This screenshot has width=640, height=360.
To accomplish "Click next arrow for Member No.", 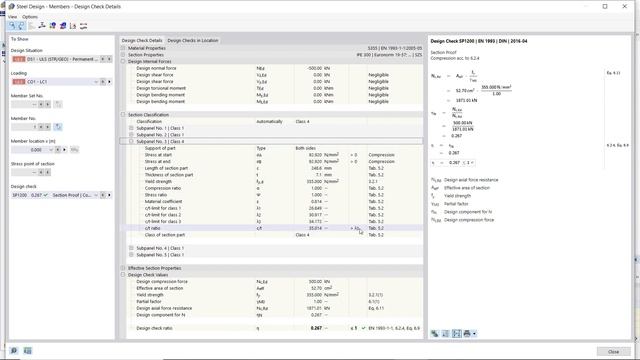I will coord(48,127).
